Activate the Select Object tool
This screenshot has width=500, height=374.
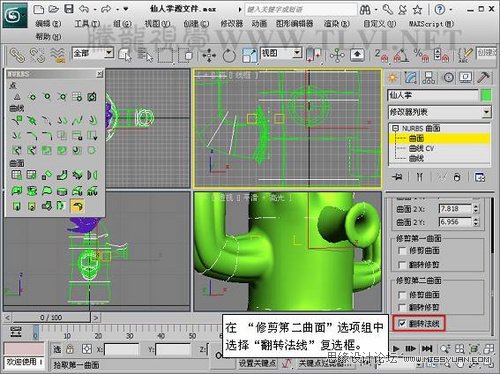click(x=125, y=55)
